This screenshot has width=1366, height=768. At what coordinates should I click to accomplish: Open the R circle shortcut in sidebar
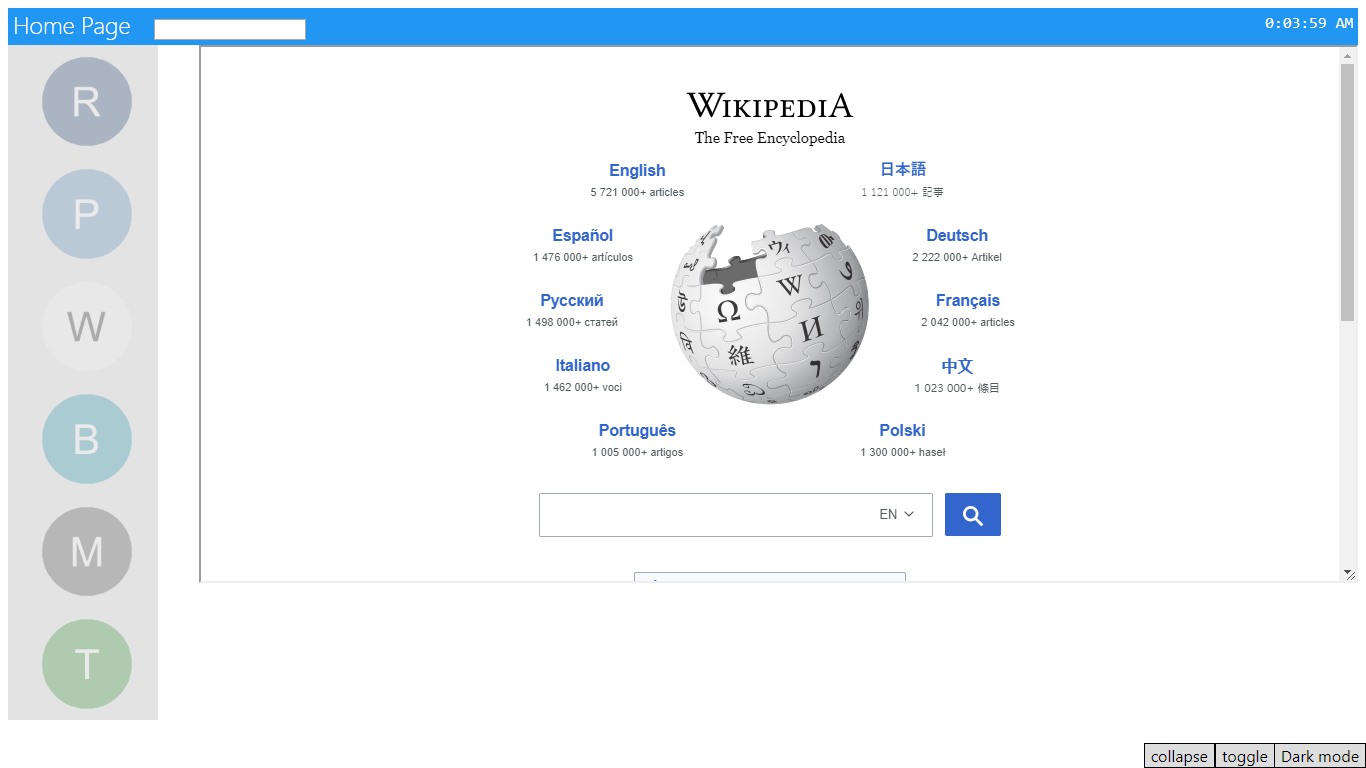click(x=87, y=102)
